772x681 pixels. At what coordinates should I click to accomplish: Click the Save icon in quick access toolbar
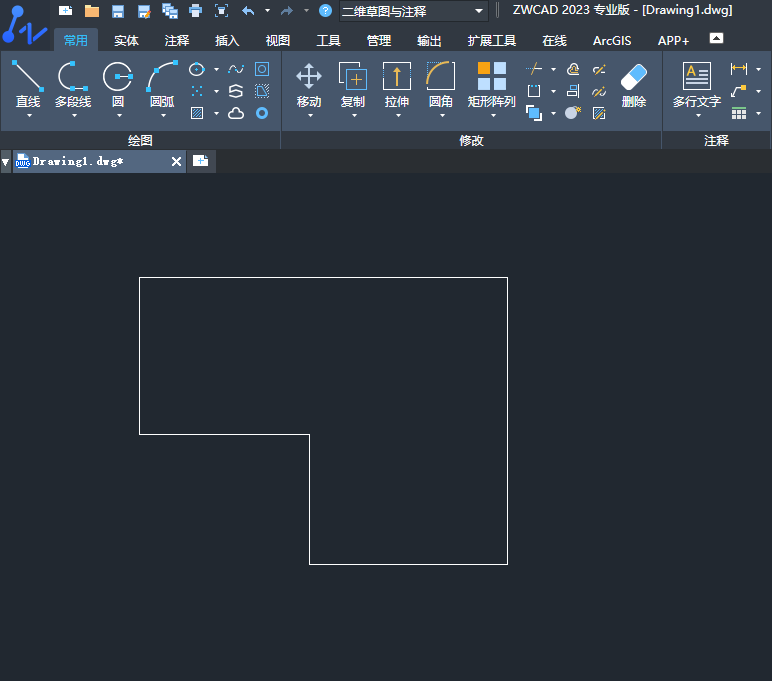(x=118, y=11)
